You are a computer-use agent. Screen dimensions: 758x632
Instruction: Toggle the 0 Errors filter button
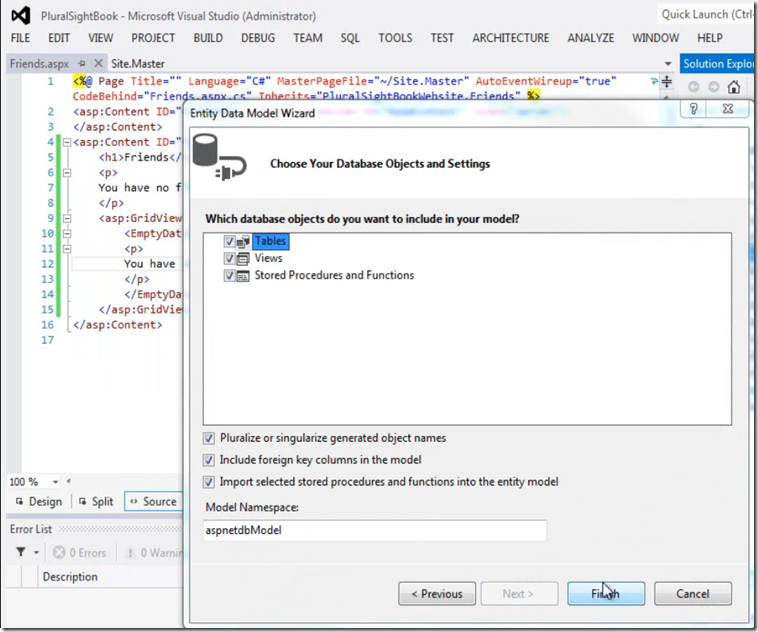79,552
